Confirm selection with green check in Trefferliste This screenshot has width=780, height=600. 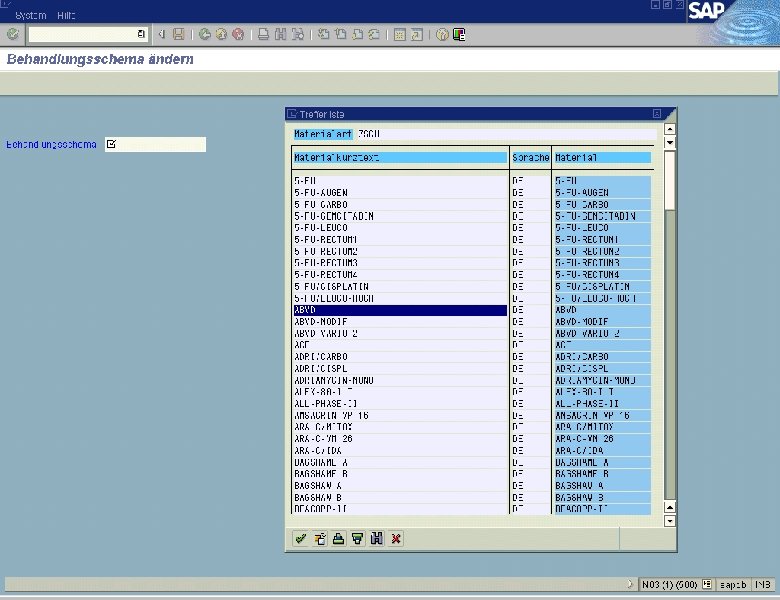[300, 538]
